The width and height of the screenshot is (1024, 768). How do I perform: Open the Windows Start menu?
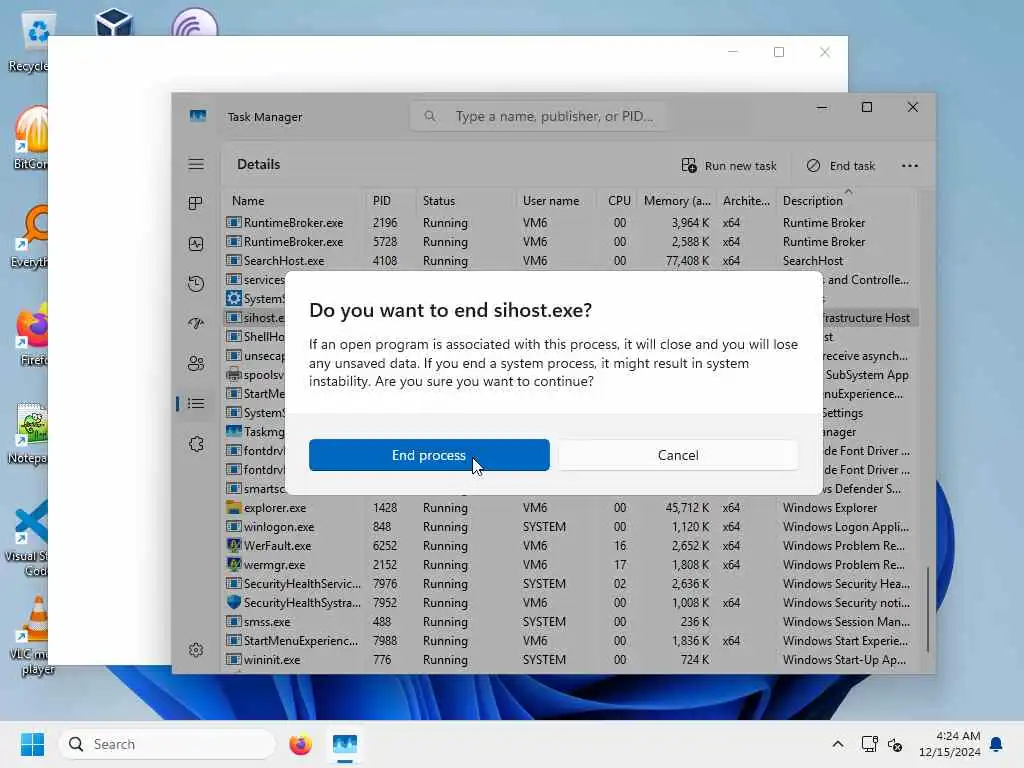32,744
